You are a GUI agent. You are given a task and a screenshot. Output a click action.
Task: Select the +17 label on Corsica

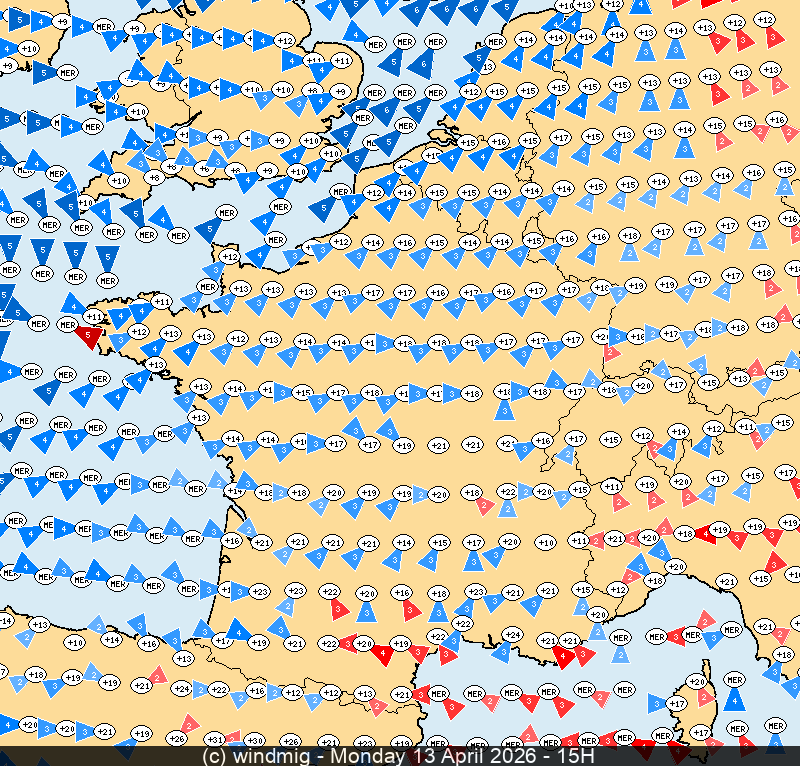[x=677, y=704]
